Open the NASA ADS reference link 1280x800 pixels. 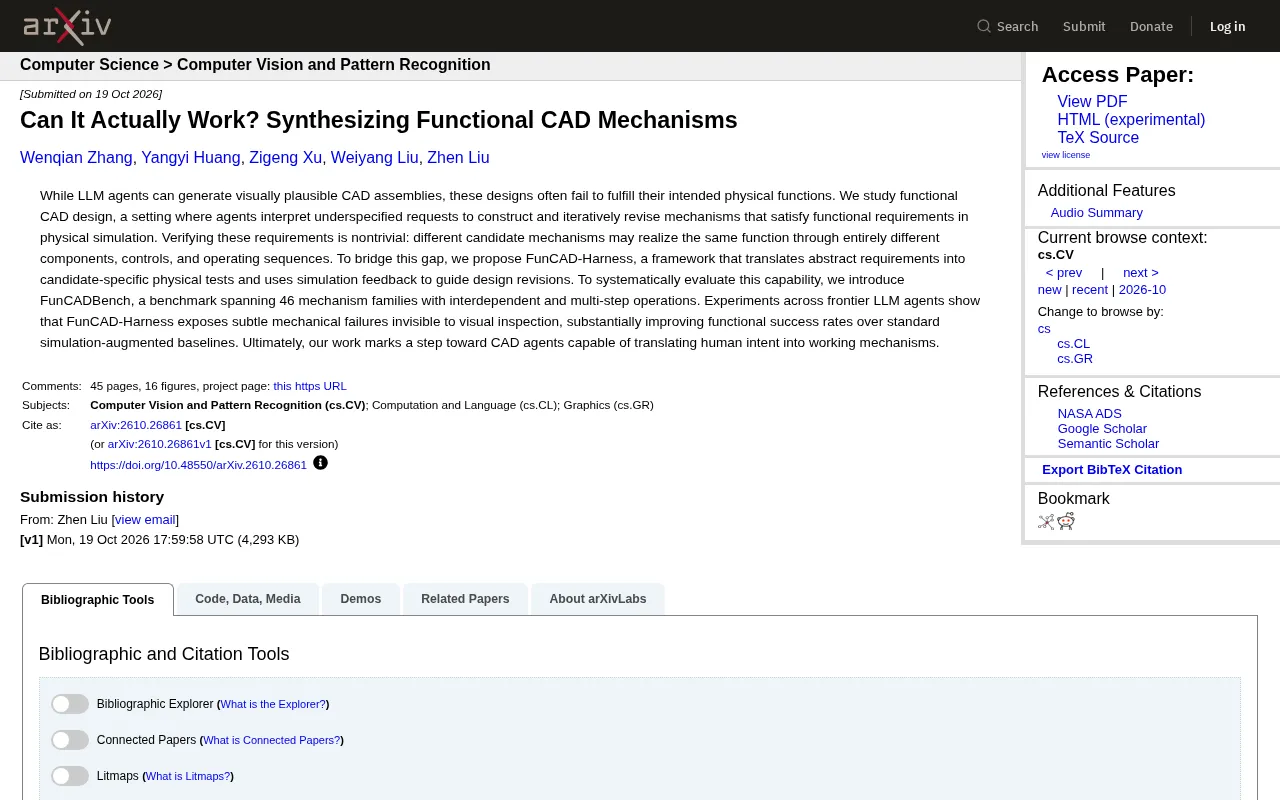(1090, 414)
